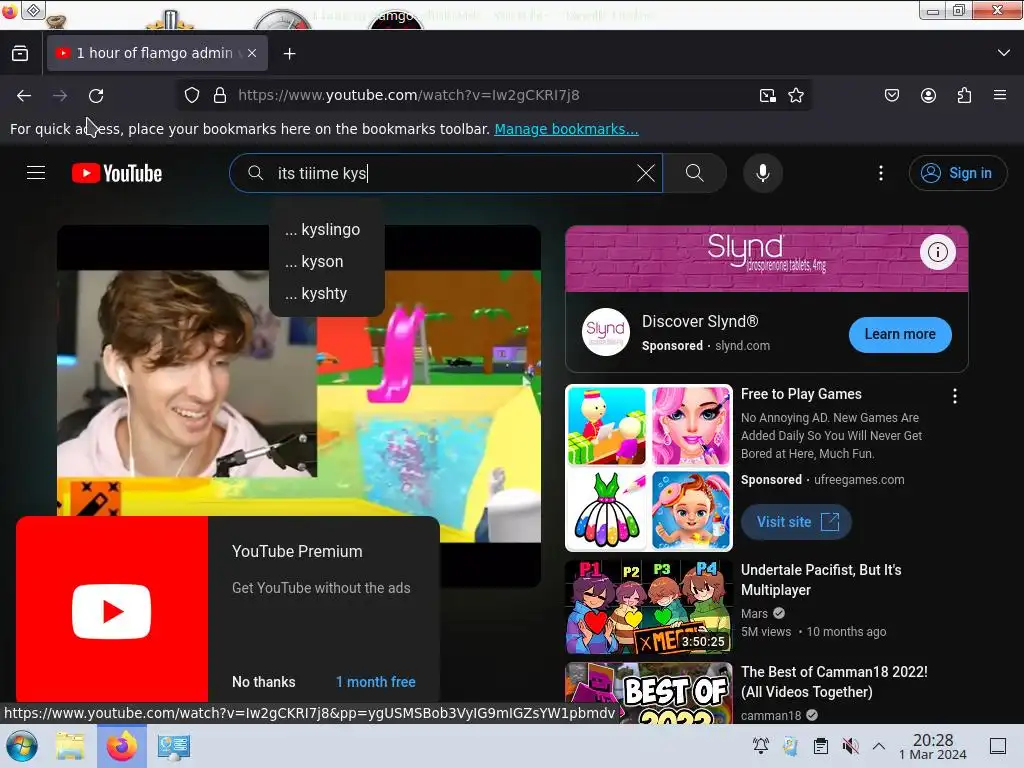1024x768 pixels.
Task: Expand the list all tabs chevron
Action: [1003, 53]
